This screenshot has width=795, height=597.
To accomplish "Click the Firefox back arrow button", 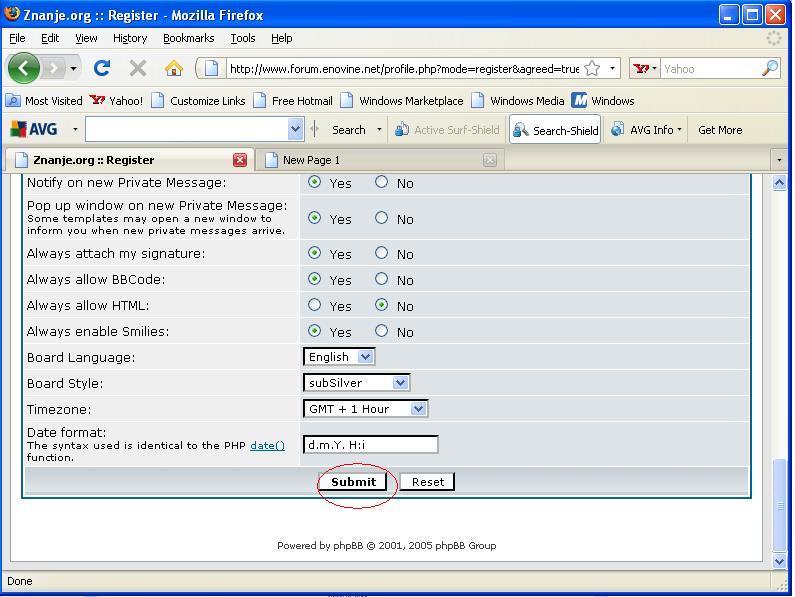I will [24, 68].
